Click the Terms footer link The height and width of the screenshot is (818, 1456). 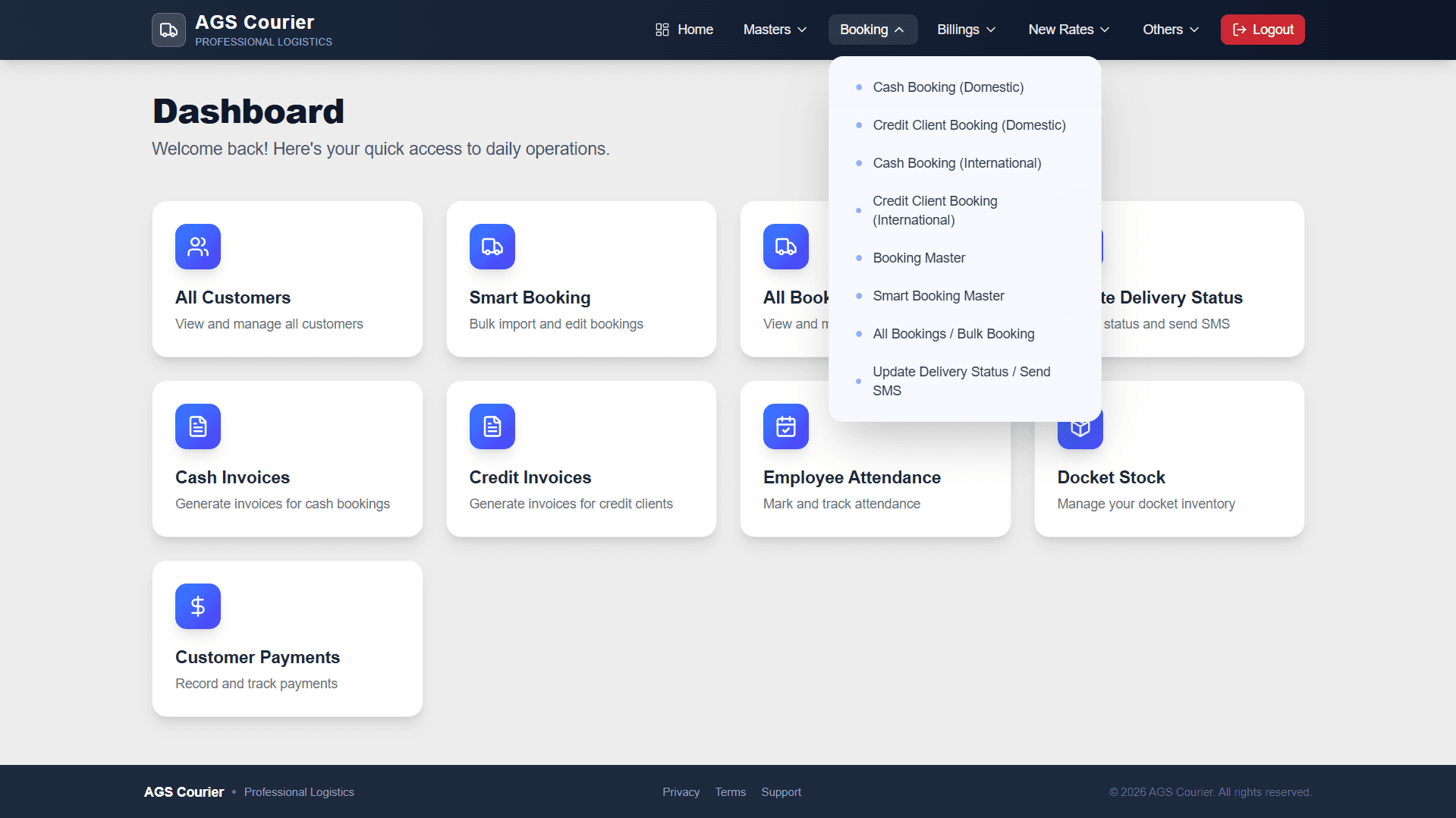pos(730,791)
